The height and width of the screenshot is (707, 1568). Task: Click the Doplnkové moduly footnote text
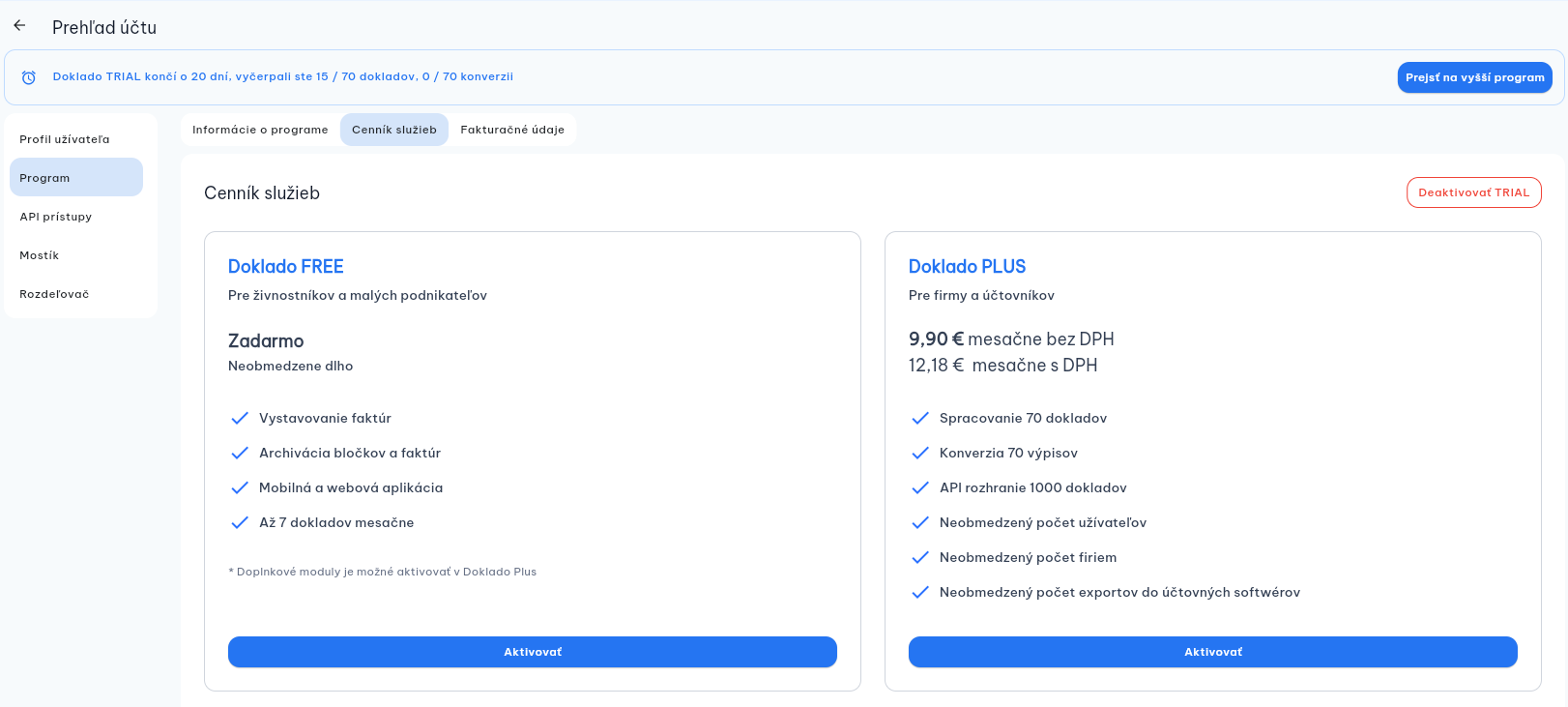382,572
